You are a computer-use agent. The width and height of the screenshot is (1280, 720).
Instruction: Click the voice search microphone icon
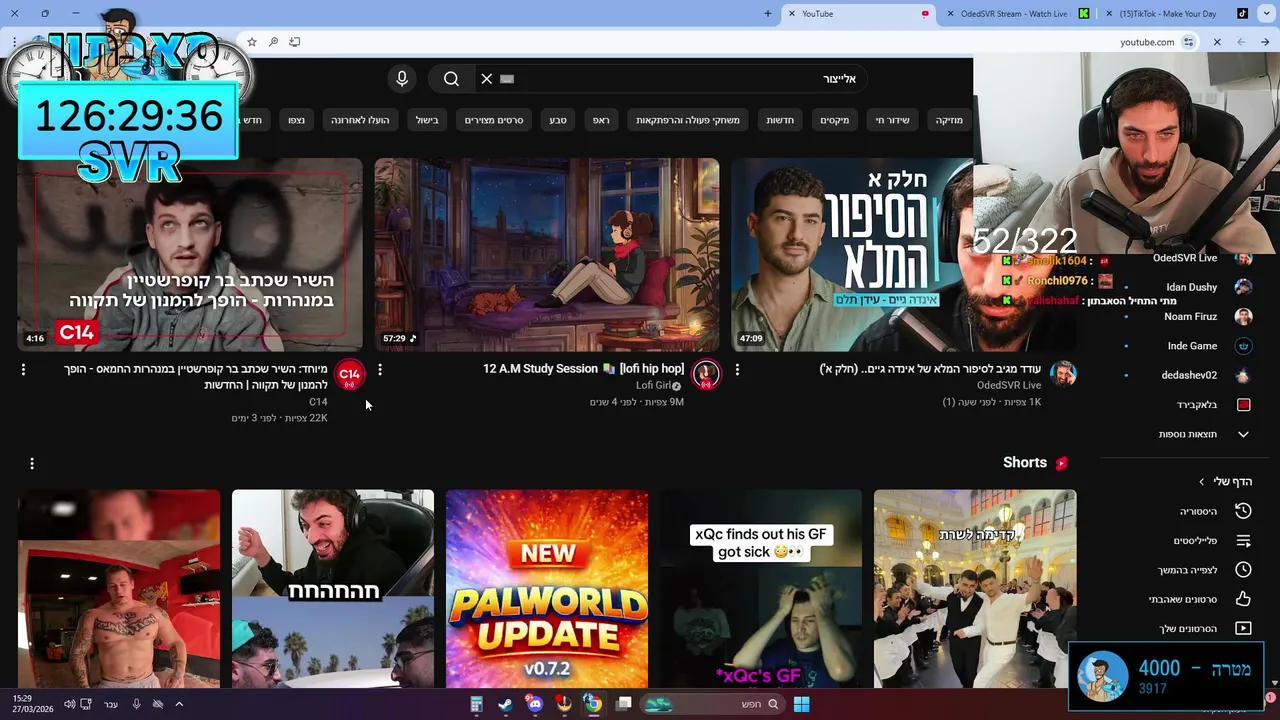tap(402, 79)
